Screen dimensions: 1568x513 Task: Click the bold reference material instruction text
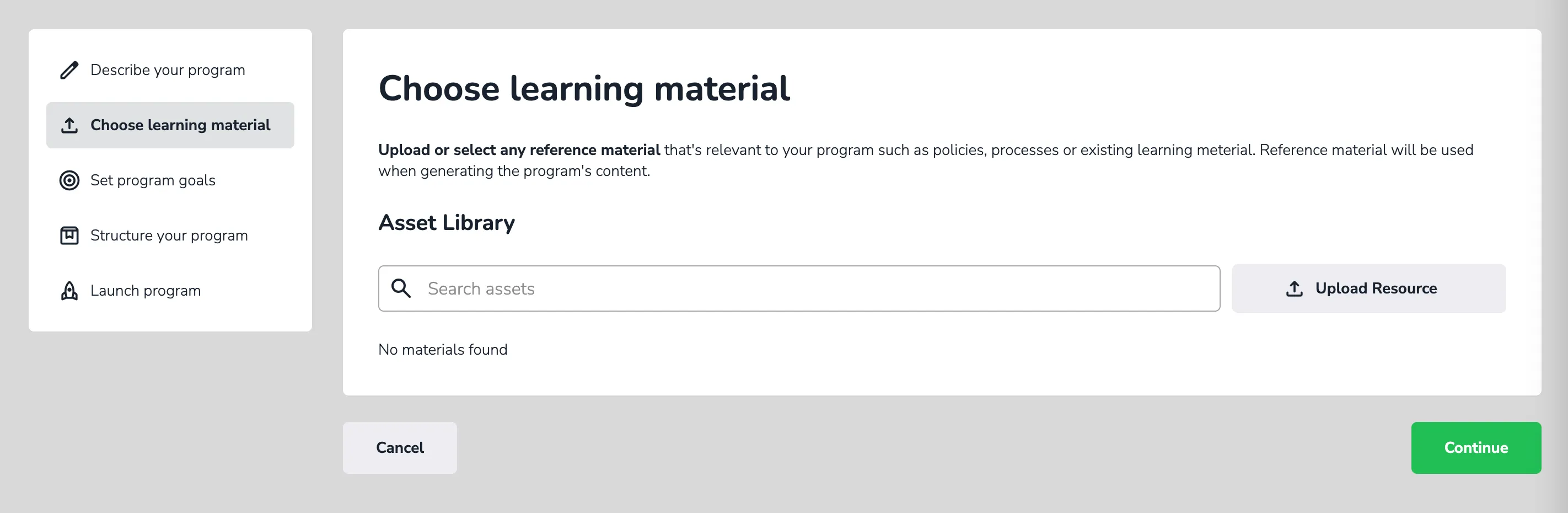(519, 149)
